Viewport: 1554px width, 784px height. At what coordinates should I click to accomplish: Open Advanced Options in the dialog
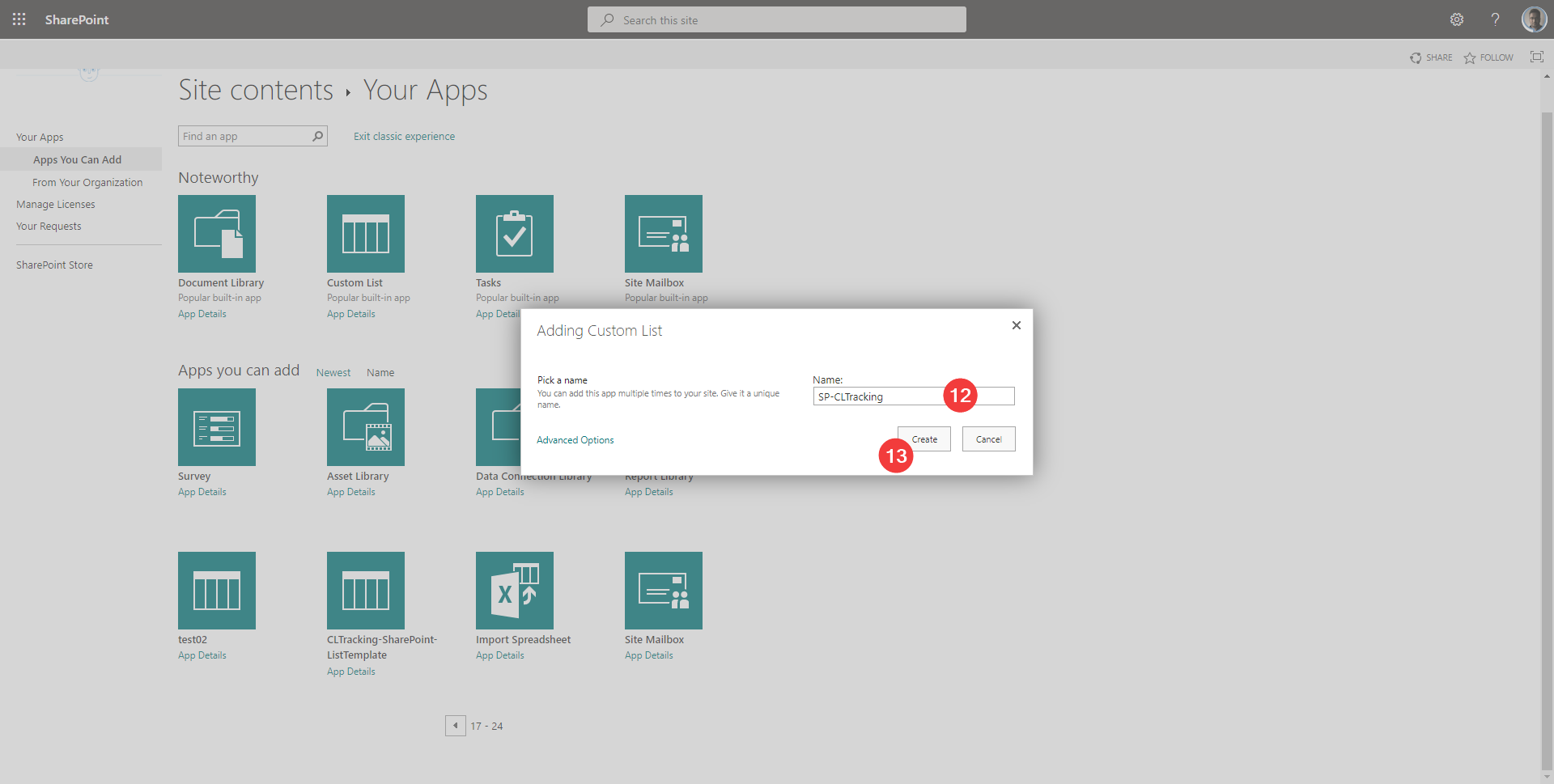575,440
